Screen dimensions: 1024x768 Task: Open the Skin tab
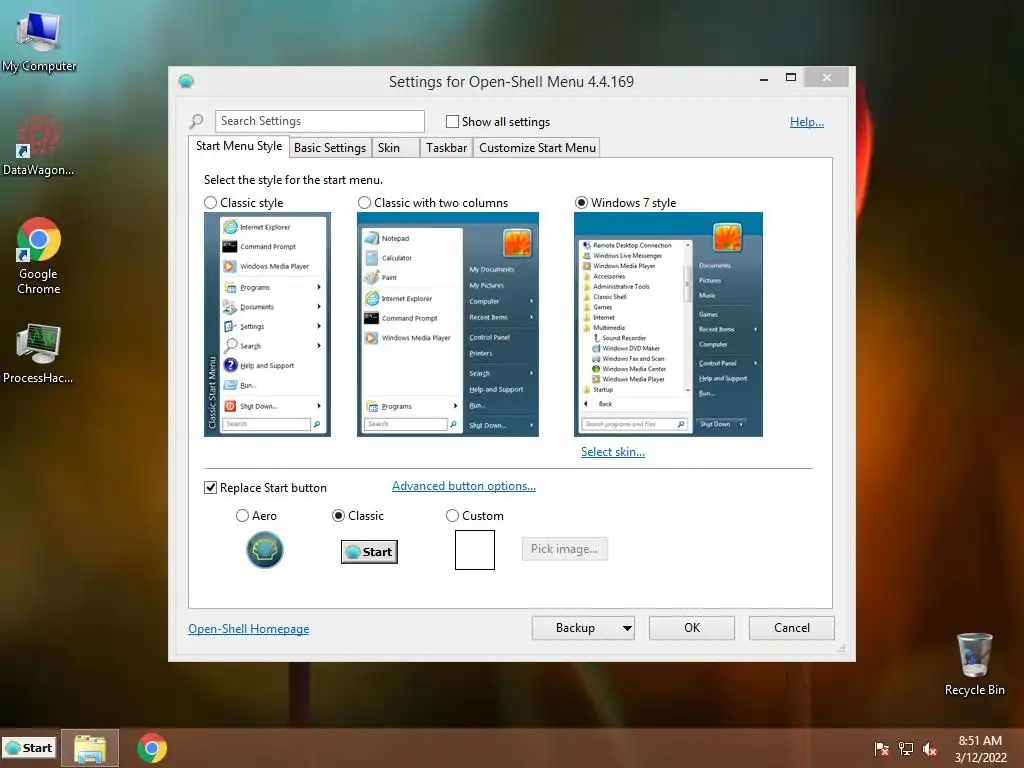click(x=395, y=148)
